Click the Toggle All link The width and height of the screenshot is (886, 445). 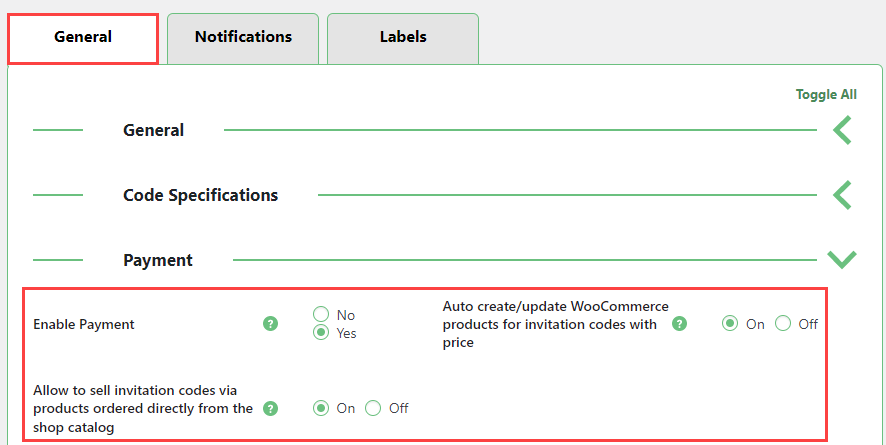click(826, 95)
